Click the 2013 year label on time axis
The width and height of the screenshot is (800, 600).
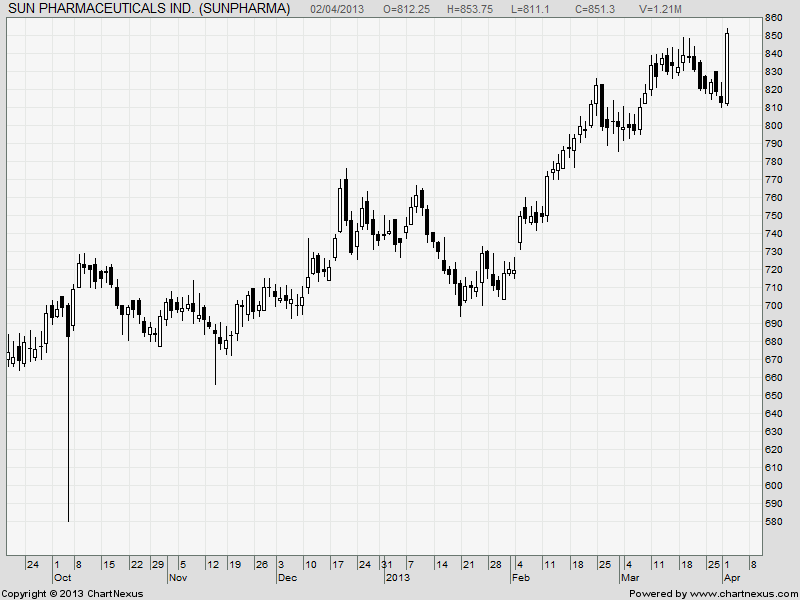397,578
